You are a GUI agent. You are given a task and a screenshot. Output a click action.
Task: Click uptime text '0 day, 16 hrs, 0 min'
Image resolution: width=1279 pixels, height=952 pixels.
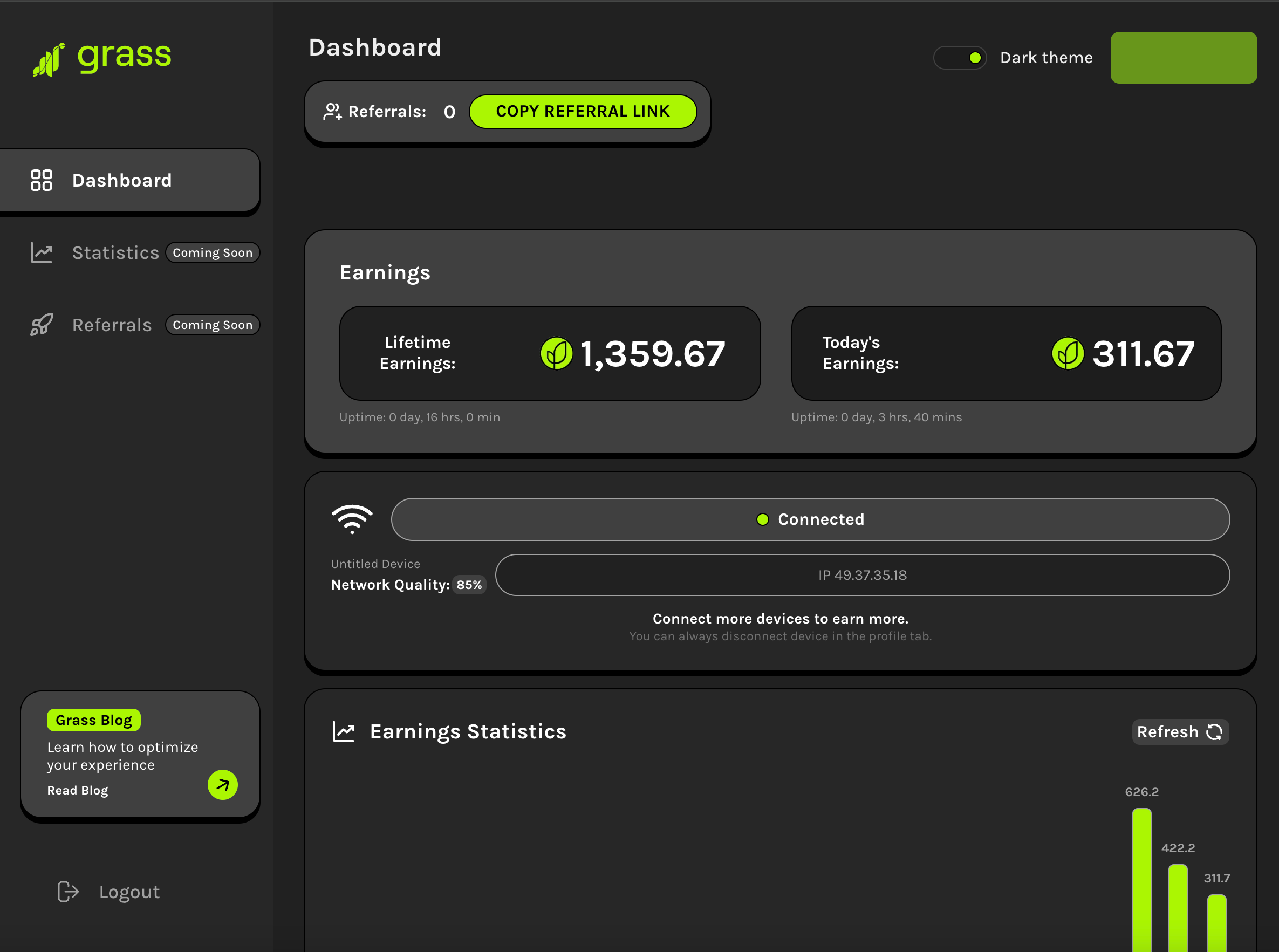[444, 416]
